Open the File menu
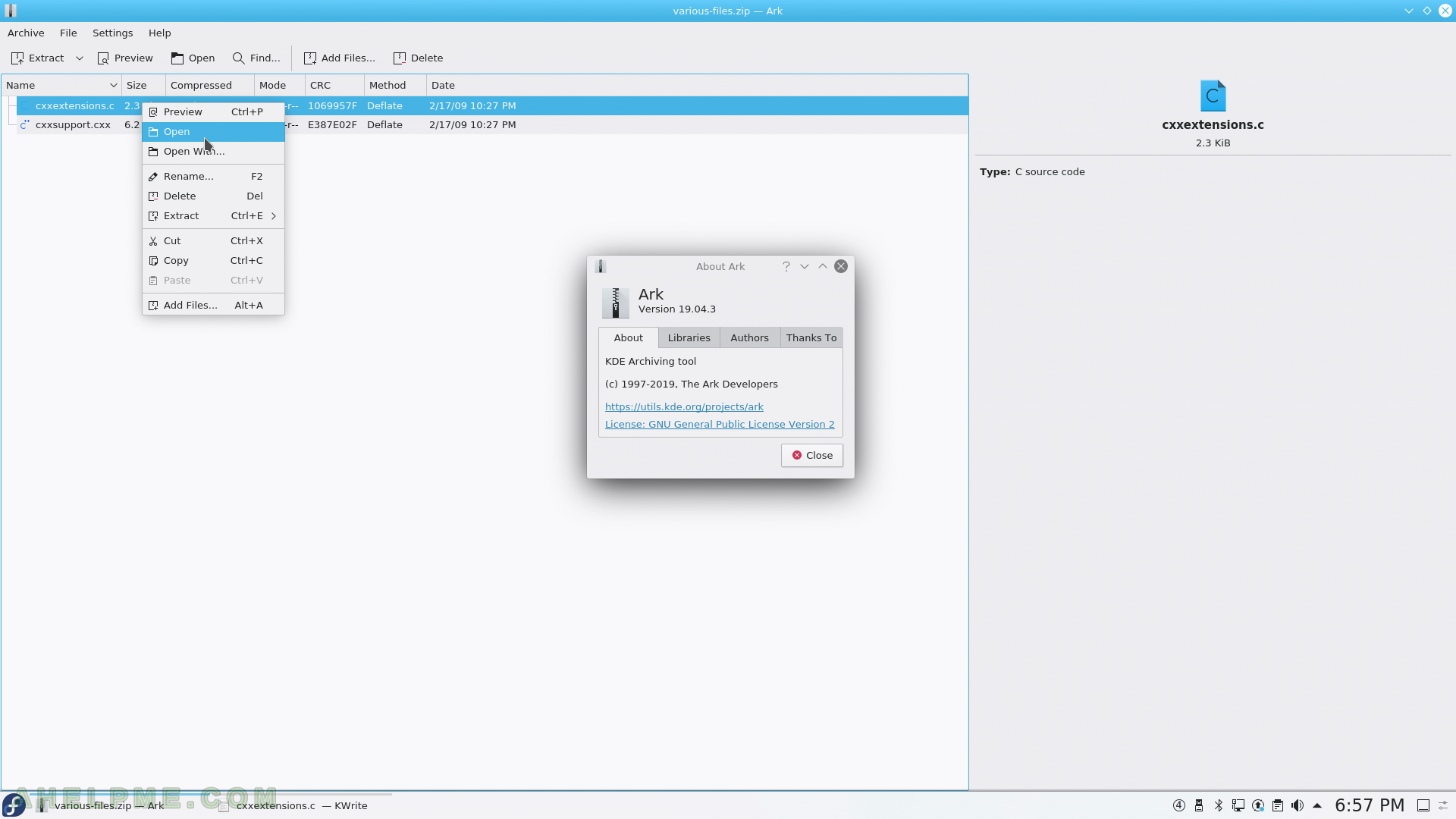This screenshot has width=1456, height=819. click(x=68, y=33)
